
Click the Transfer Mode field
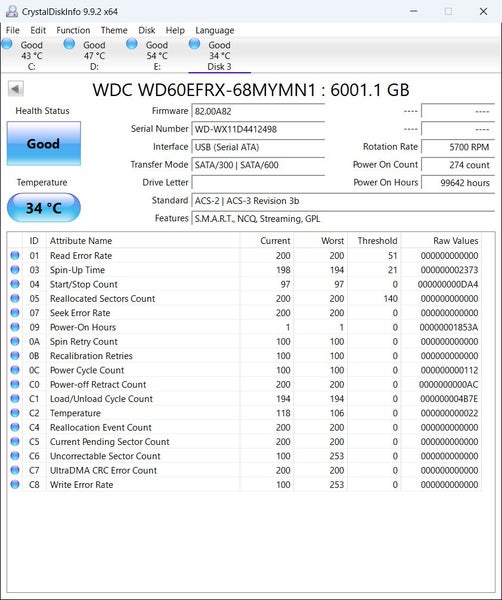coord(258,165)
